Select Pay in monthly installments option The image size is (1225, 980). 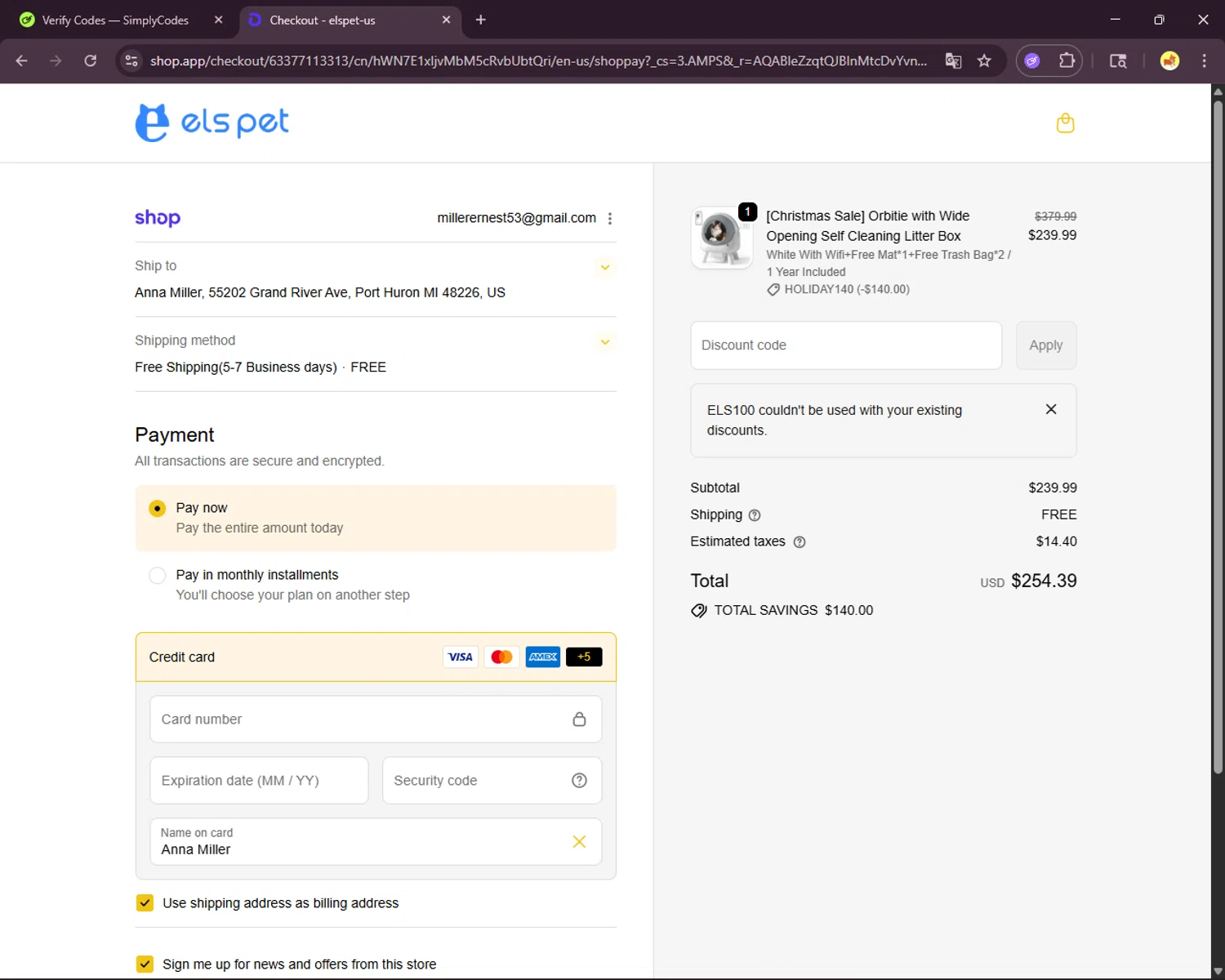158,575
